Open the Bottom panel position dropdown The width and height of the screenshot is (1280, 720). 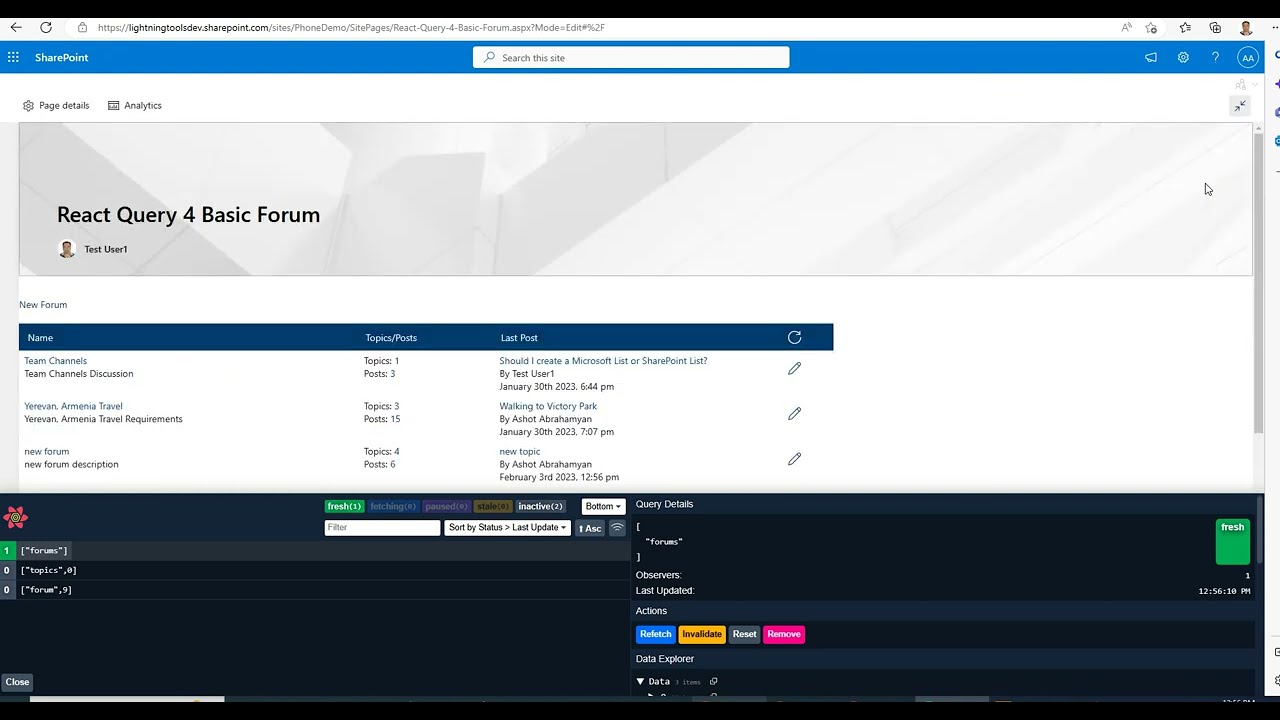click(x=603, y=506)
